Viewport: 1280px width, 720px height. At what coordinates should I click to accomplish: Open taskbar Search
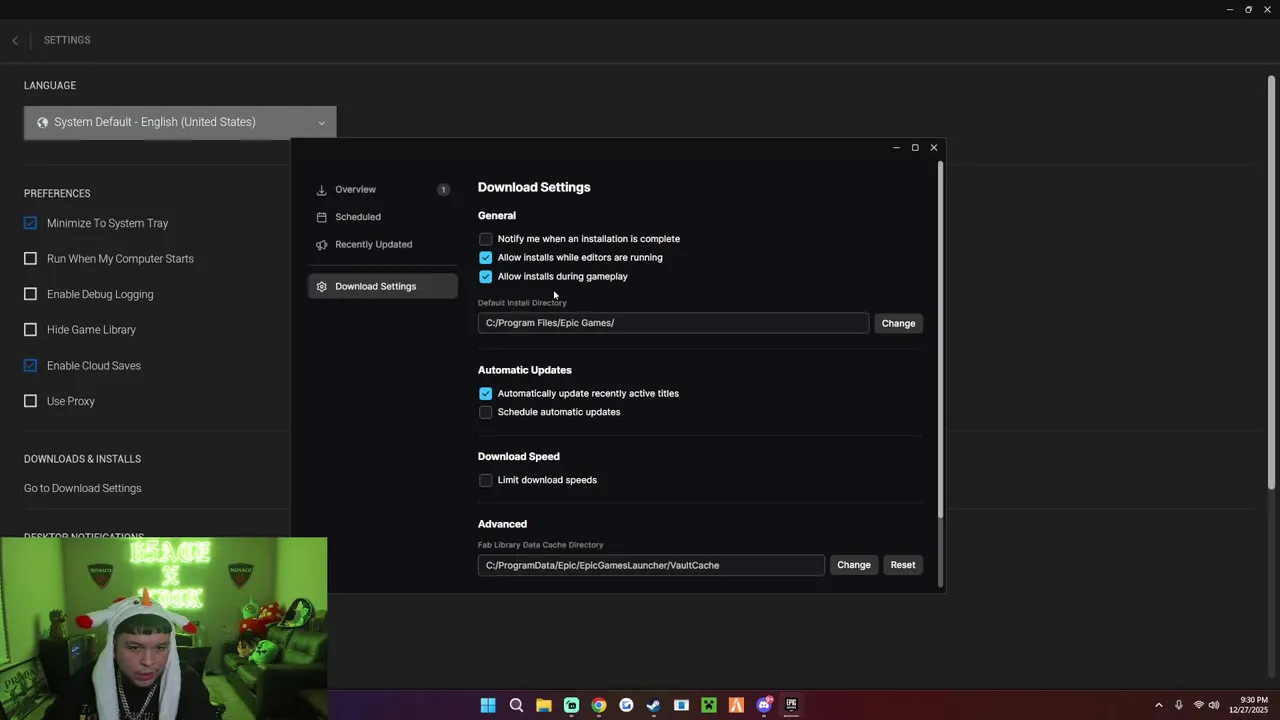(516, 705)
